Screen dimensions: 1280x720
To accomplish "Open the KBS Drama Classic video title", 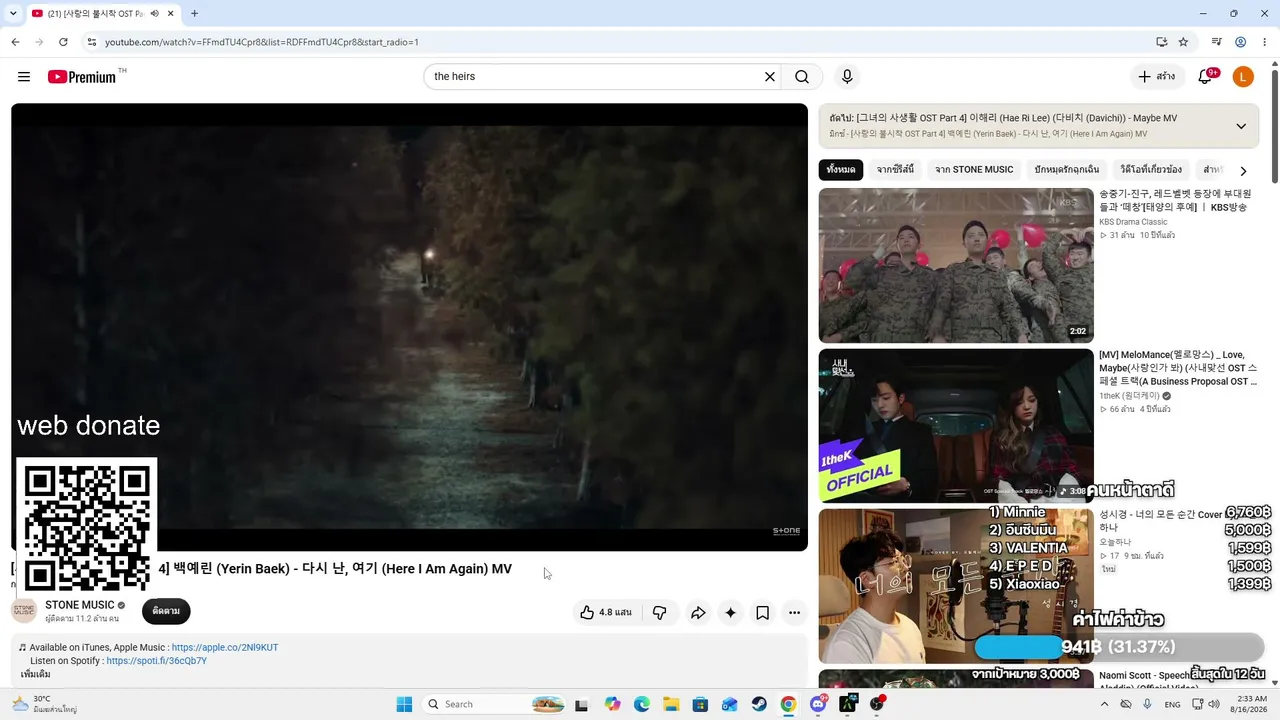I will pyautogui.click(x=1176, y=200).
